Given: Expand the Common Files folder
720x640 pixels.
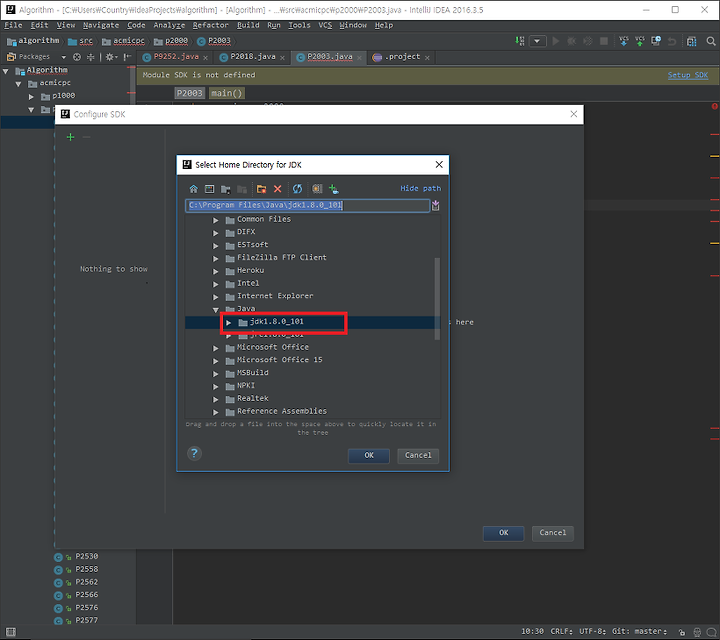Looking at the screenshot, I should pyautogui.click(x=215, y=220).
